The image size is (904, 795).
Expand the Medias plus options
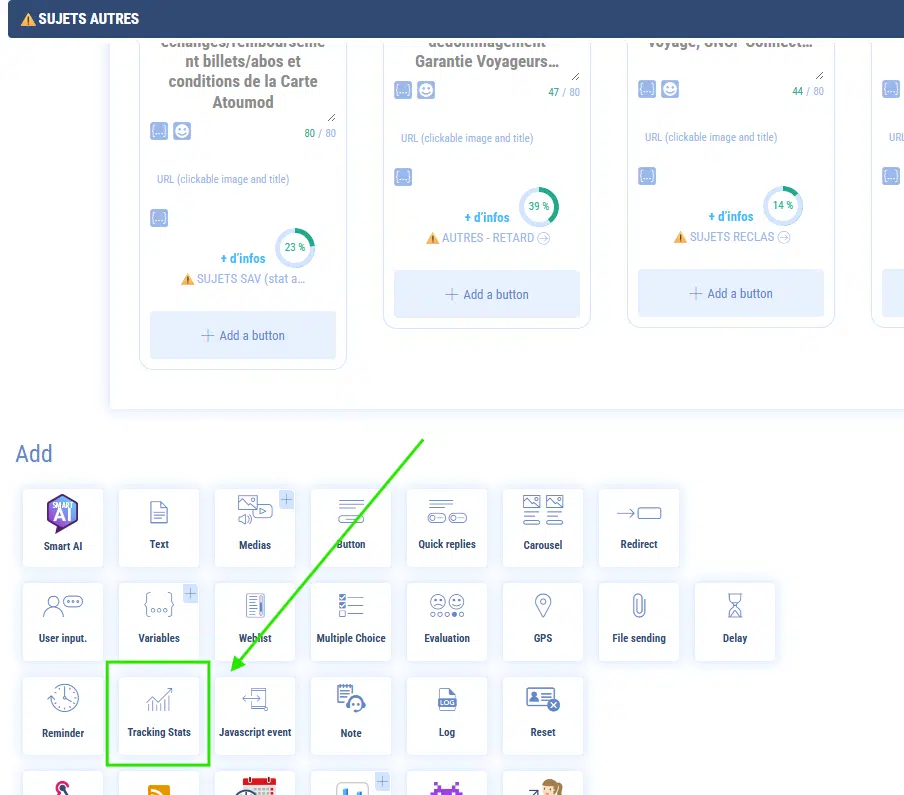pyautogui.click(x=286, y=499)
